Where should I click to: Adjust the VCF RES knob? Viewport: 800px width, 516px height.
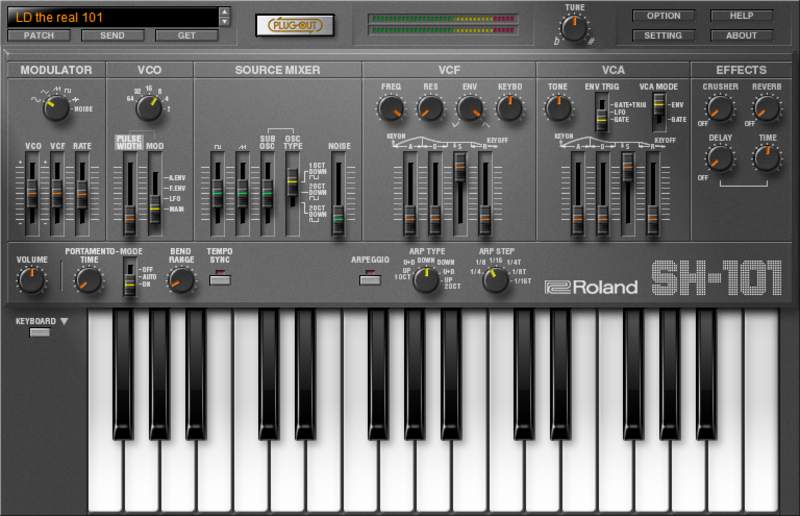[430, 108]
